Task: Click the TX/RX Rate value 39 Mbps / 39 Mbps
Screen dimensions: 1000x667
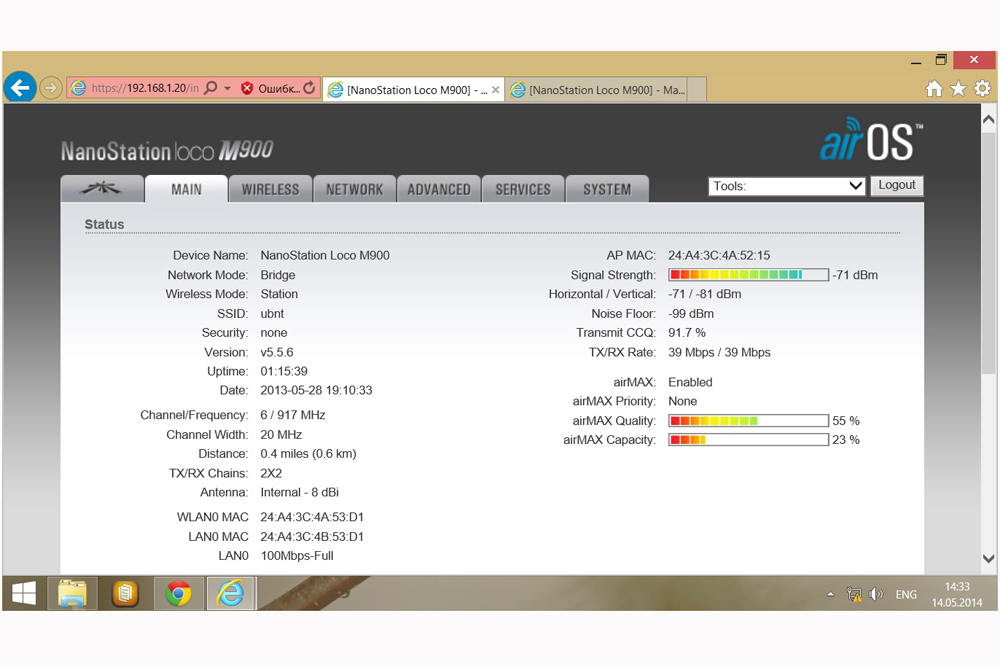Action: (719, 352)
